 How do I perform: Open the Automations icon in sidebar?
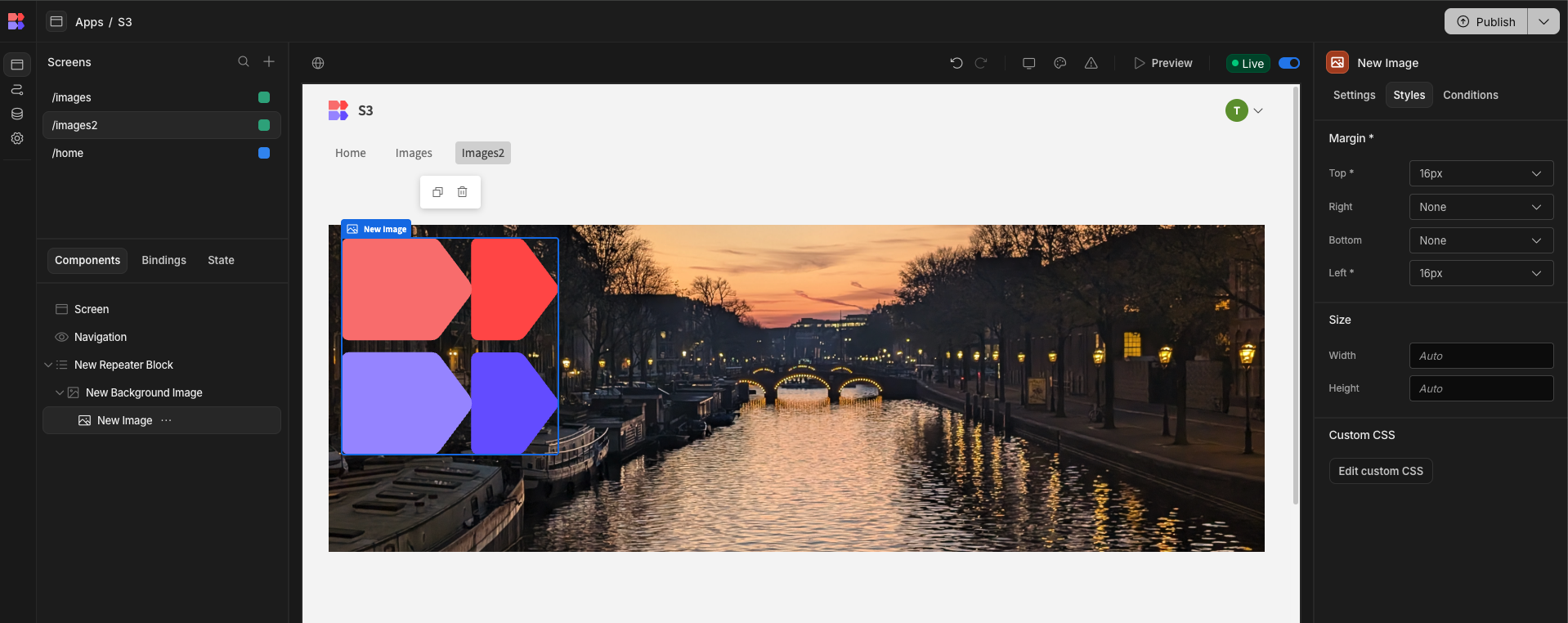(17, 89)
